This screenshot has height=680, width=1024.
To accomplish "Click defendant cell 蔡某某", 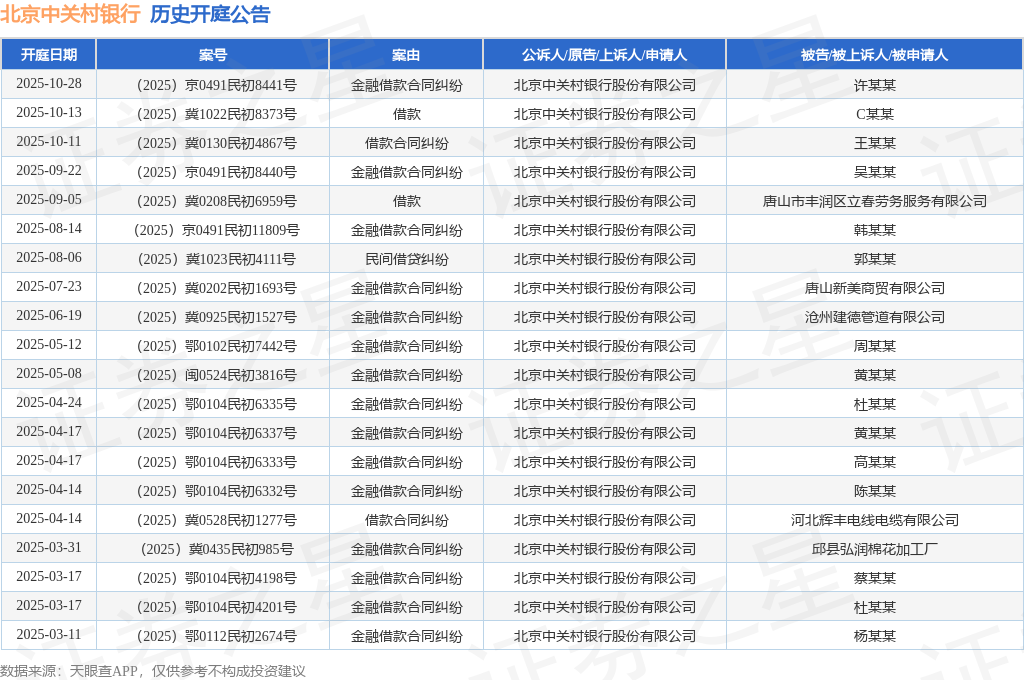I will tap(874, 578).
